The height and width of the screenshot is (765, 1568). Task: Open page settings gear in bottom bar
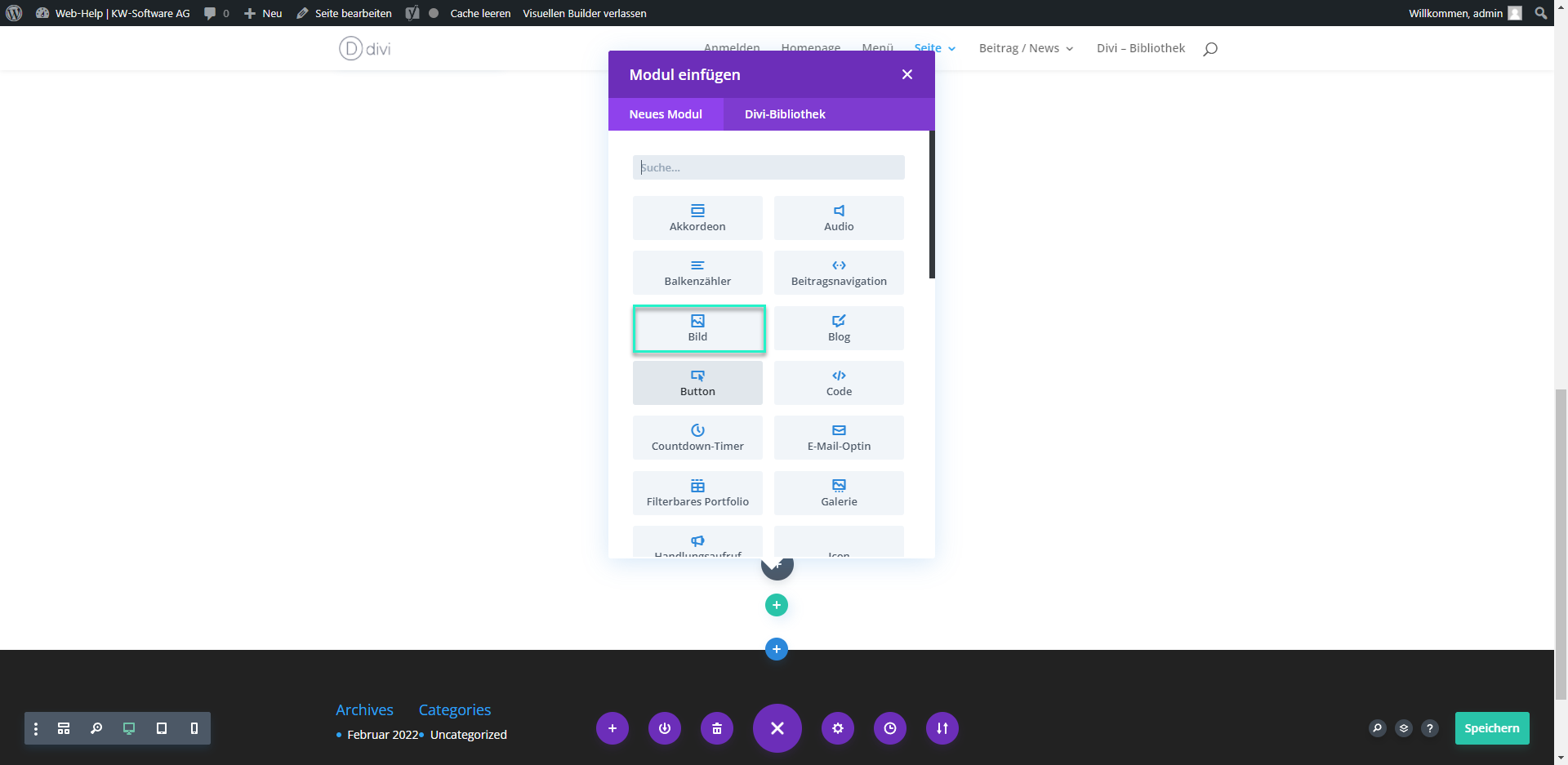coord(837,728)
